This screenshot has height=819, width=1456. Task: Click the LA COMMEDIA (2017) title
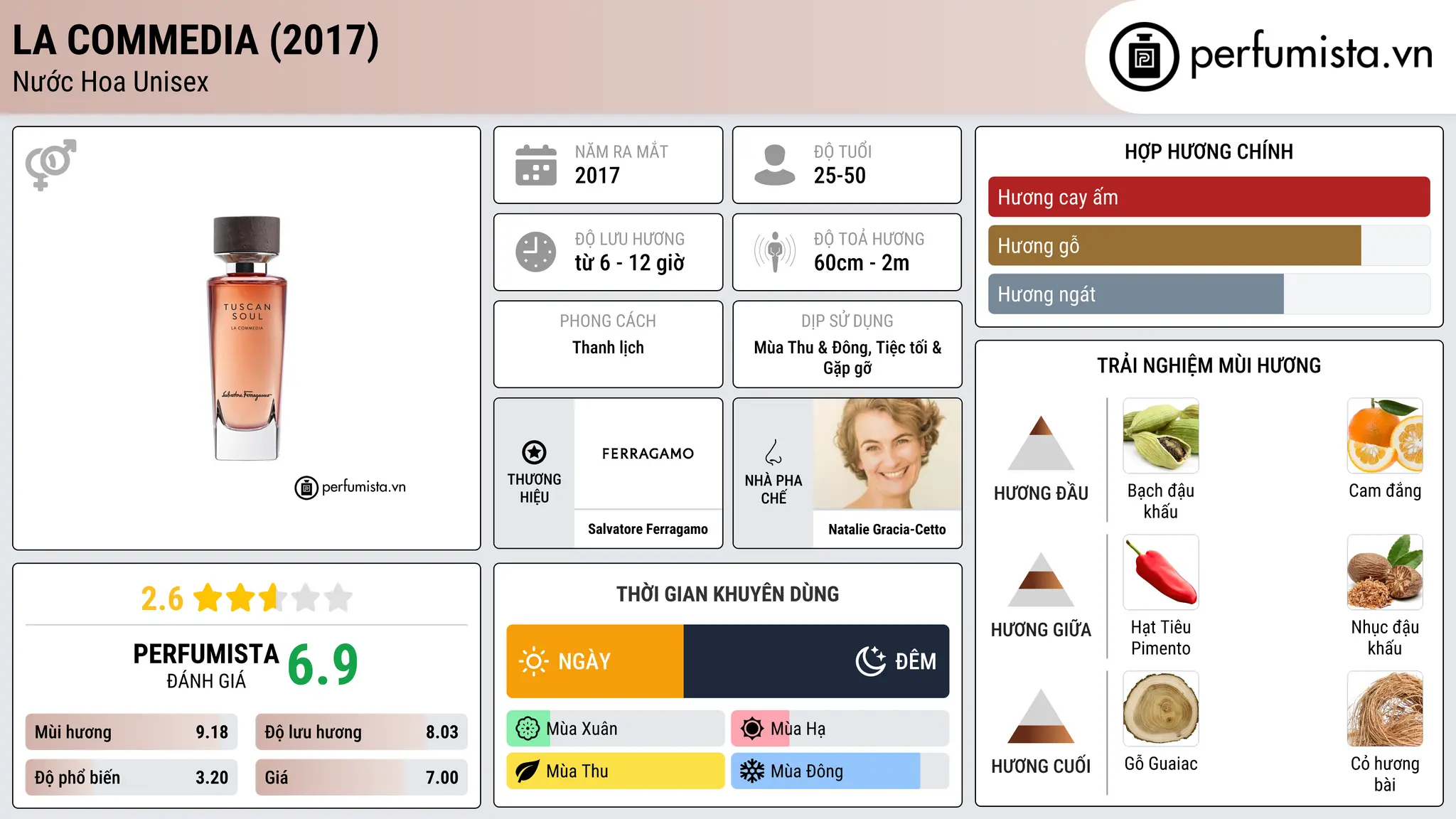click(x=196, y=40)
